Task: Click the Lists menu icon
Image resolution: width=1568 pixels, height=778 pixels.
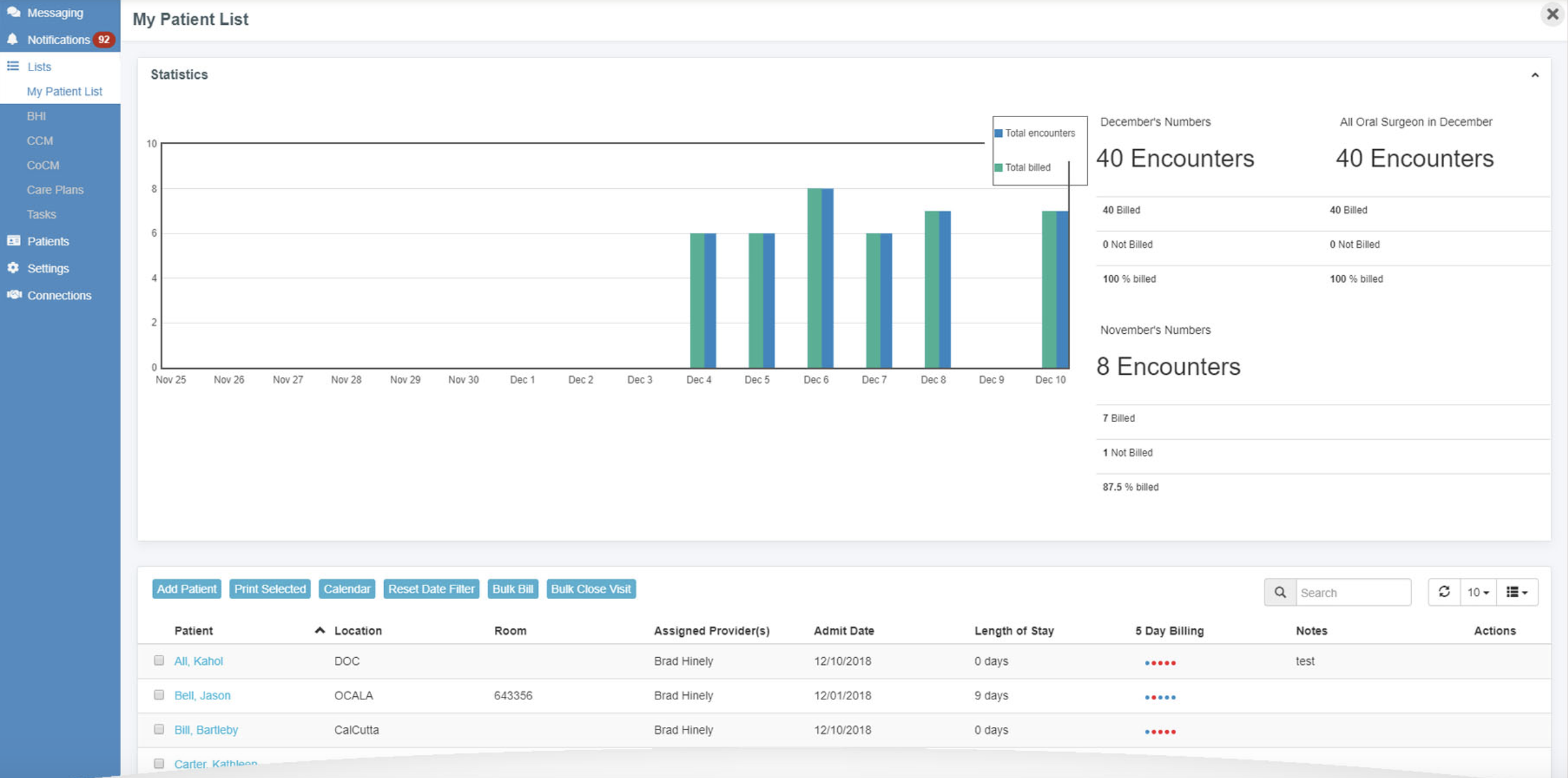Action: coord(13,66)
